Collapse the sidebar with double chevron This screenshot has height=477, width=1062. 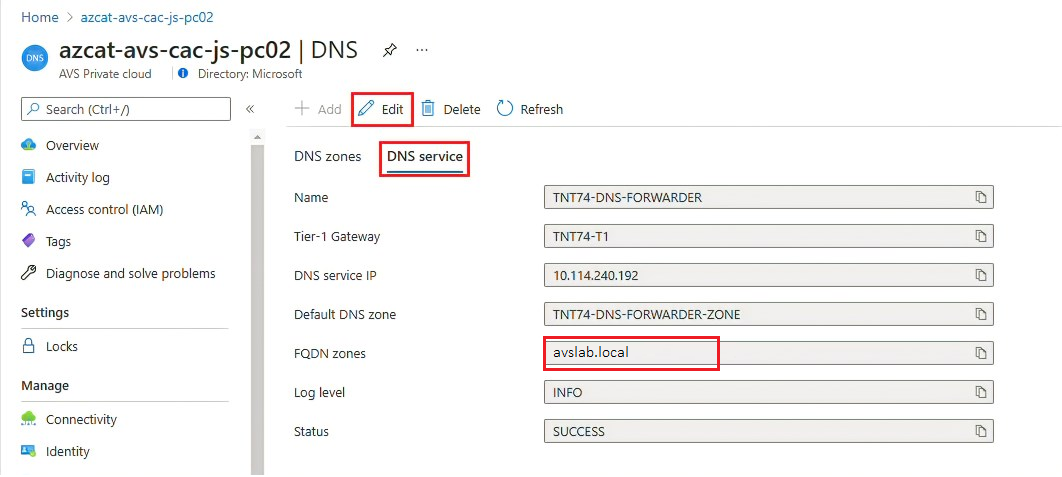(x=249, y=109)
